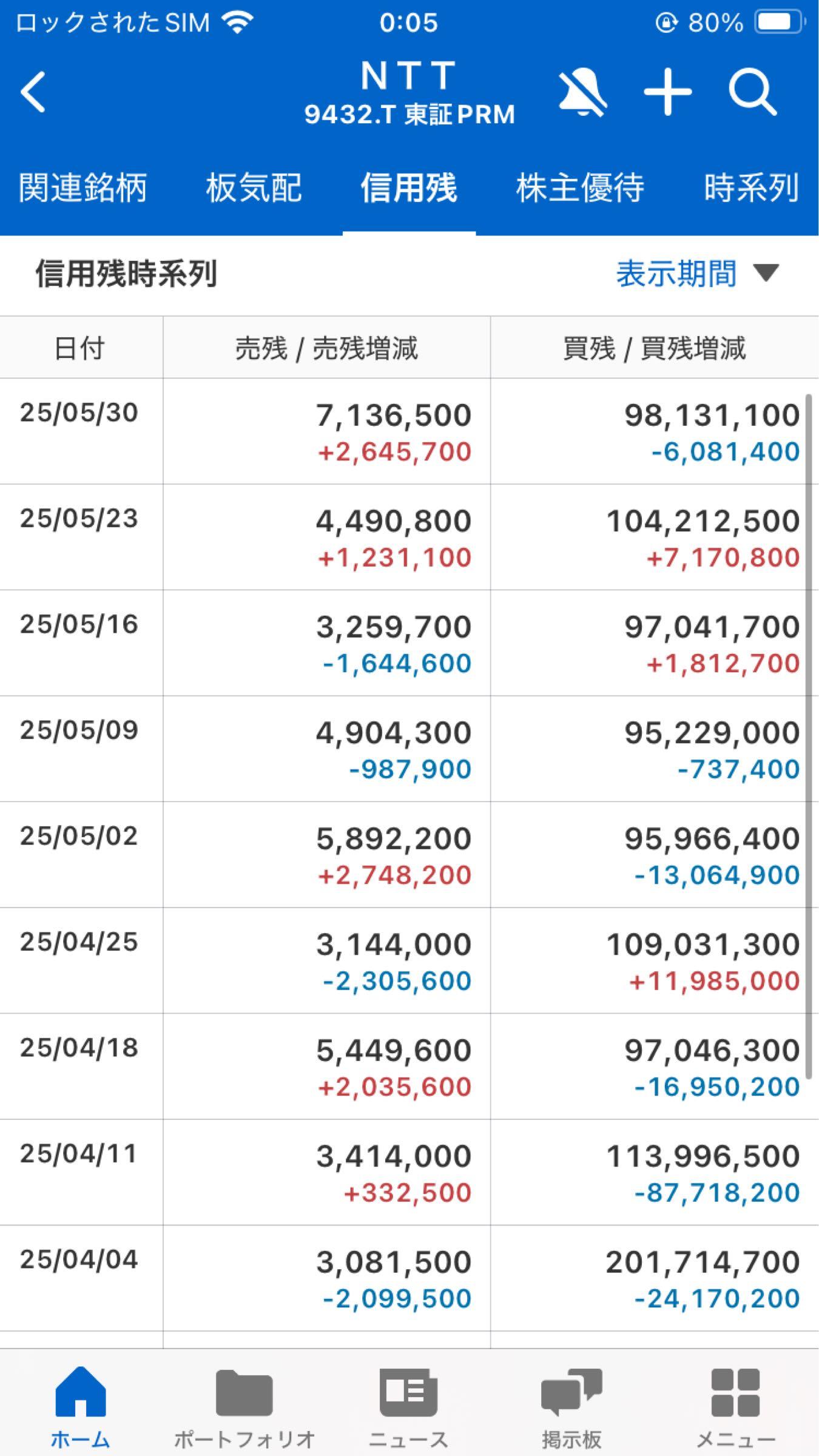
Task: Tap the 売残 / 売残増減 column header
Action: click(326, 349)
